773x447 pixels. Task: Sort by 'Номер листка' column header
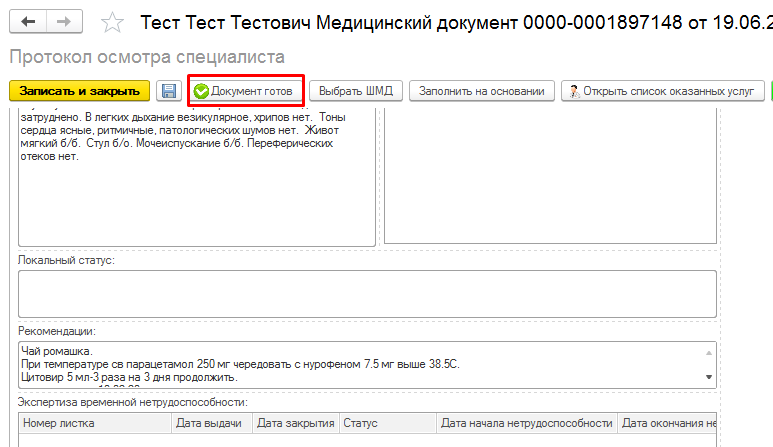click(x=93, y=423)
